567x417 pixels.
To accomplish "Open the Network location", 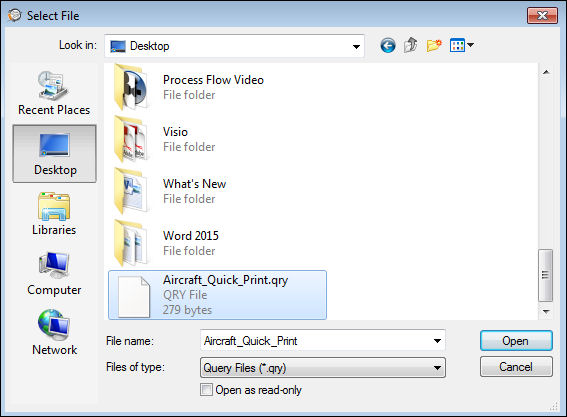I will pyautogui.click(x=54, y=333).
